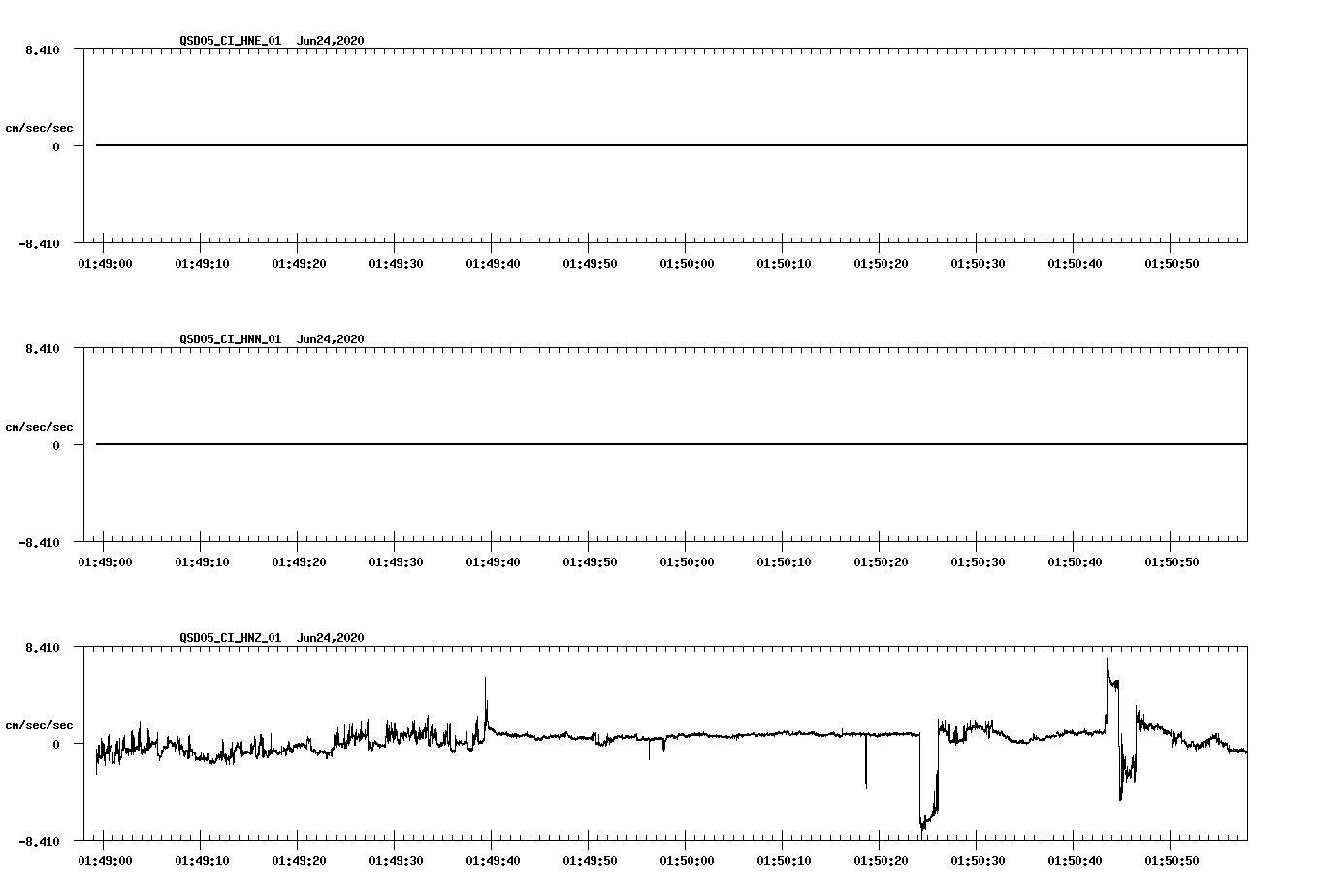1317x896 pixels.
Task: Click 01:50:10 time label under HNN plot
Action: pyautogui.click(x=784, y=562)
